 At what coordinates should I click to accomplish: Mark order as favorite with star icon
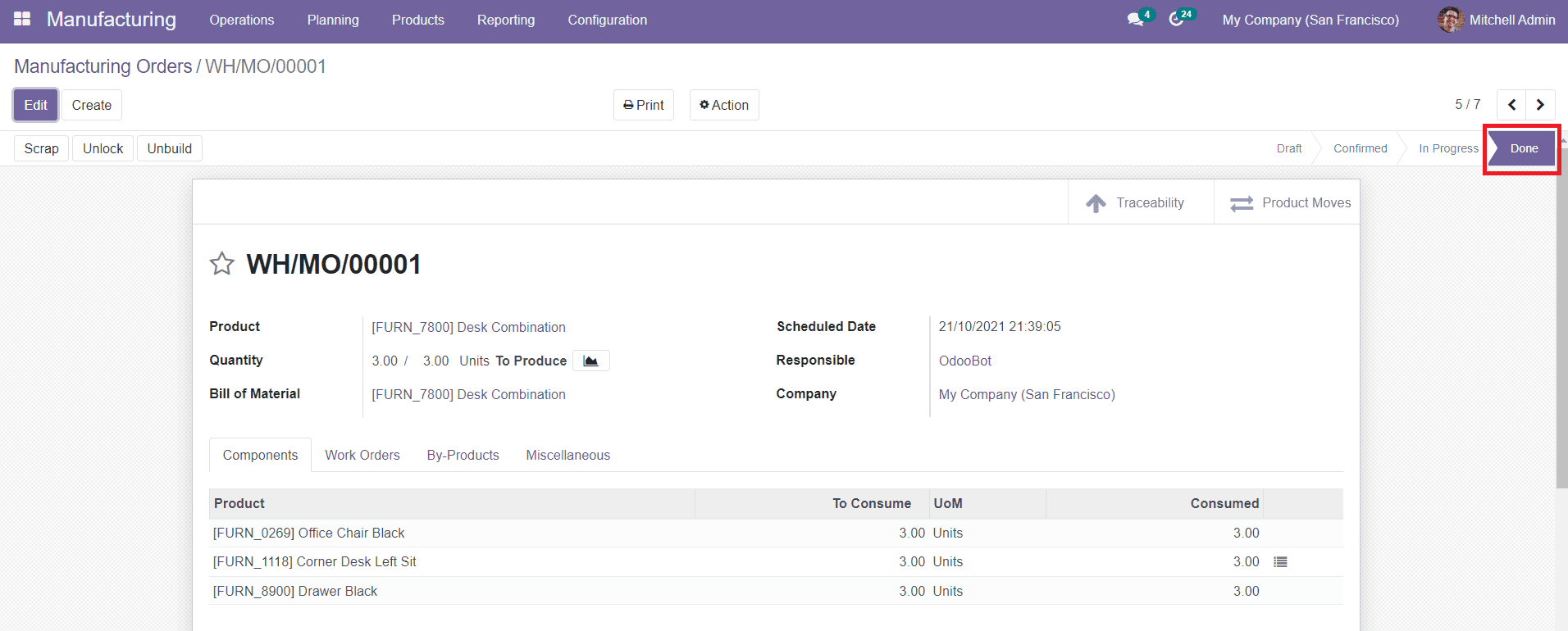tap(222, 264)
